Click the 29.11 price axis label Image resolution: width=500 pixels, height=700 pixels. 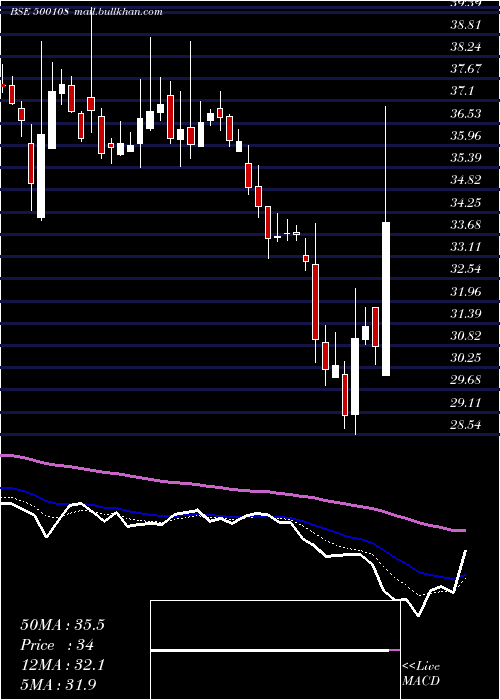[466, 402]
